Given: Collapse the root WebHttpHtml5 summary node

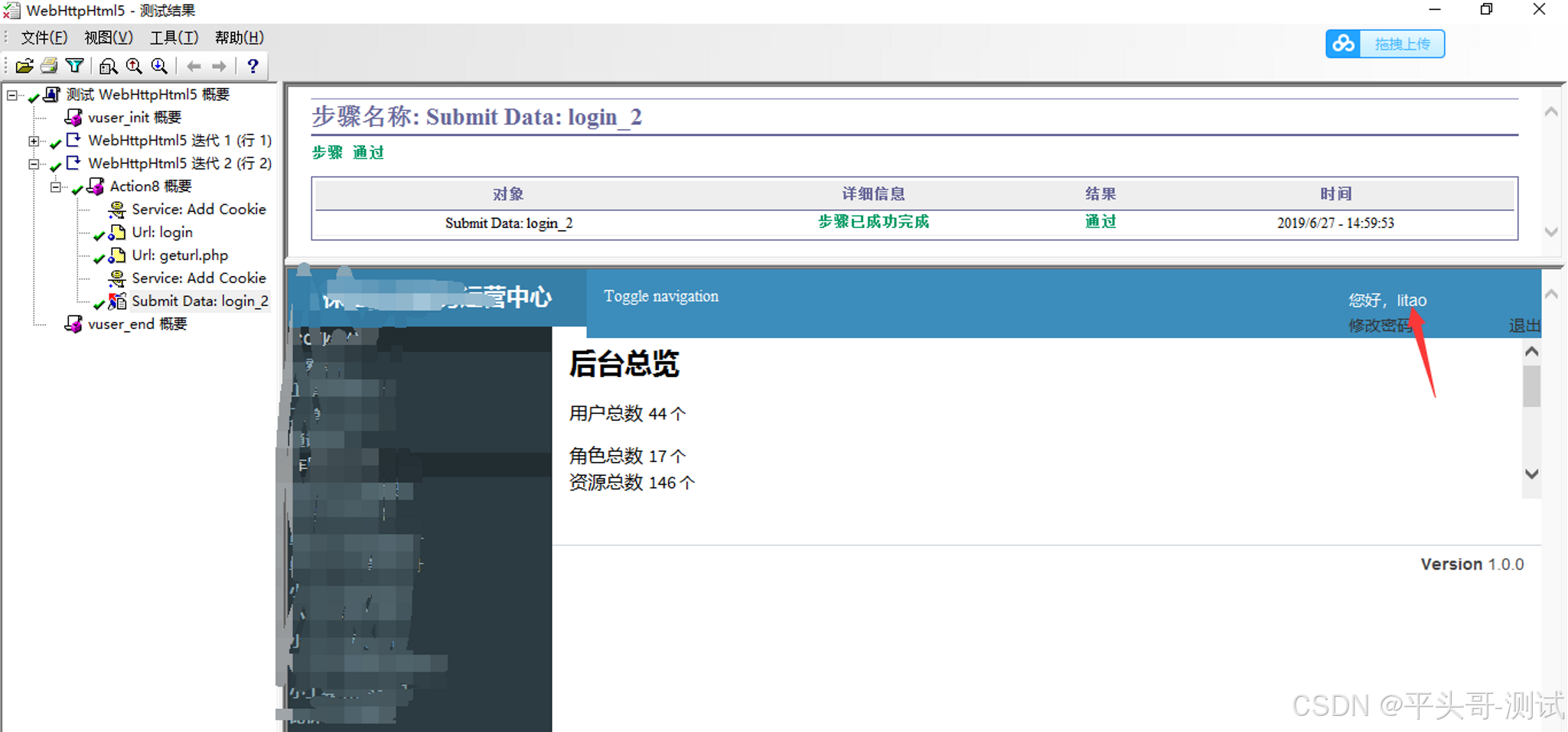Looking at the screenshot, I should (12, 96).
